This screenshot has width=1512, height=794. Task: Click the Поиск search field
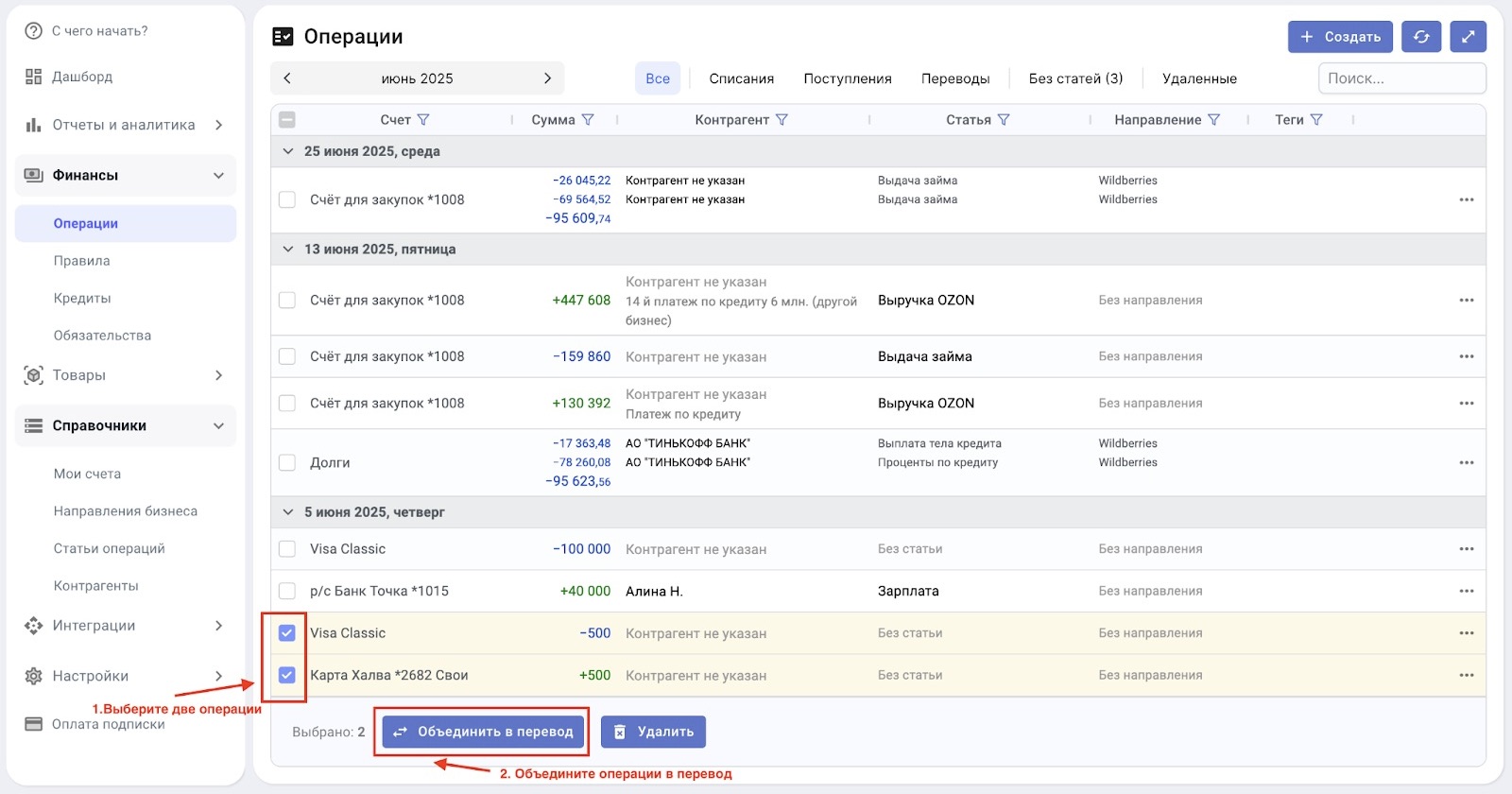(x=1401, y=78)
